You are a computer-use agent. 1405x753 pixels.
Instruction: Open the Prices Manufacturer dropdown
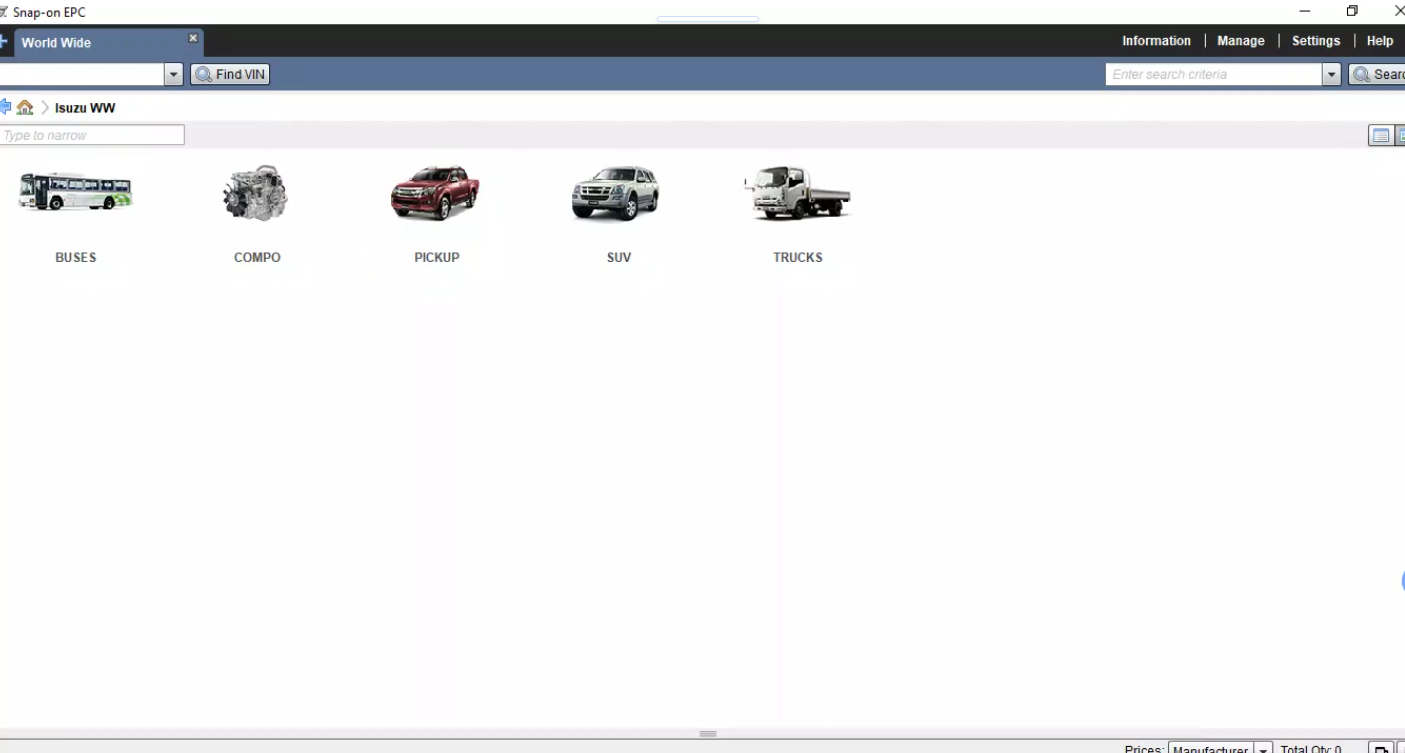pos(1220,749)
